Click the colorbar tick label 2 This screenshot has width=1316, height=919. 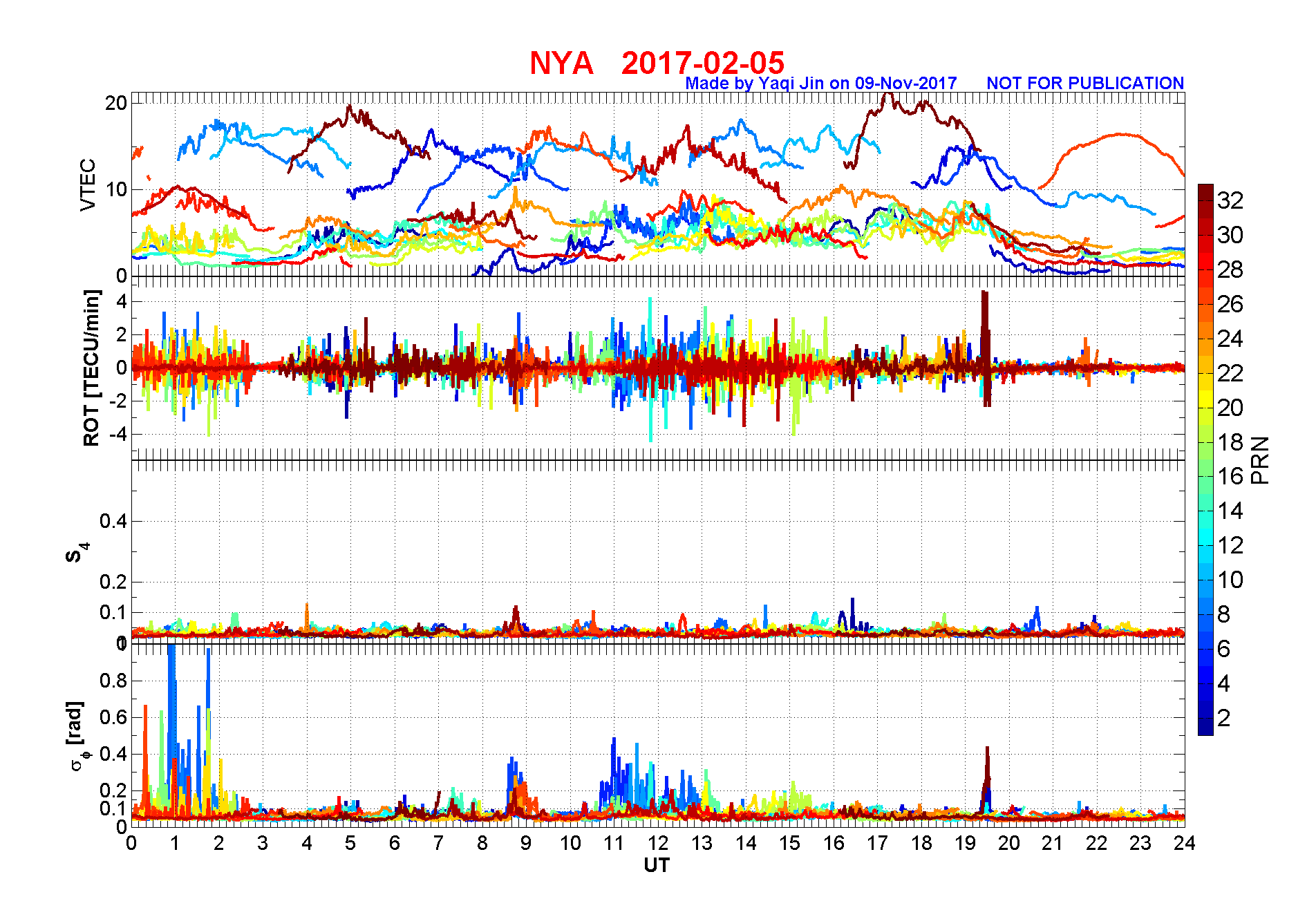coord(1224,718)
